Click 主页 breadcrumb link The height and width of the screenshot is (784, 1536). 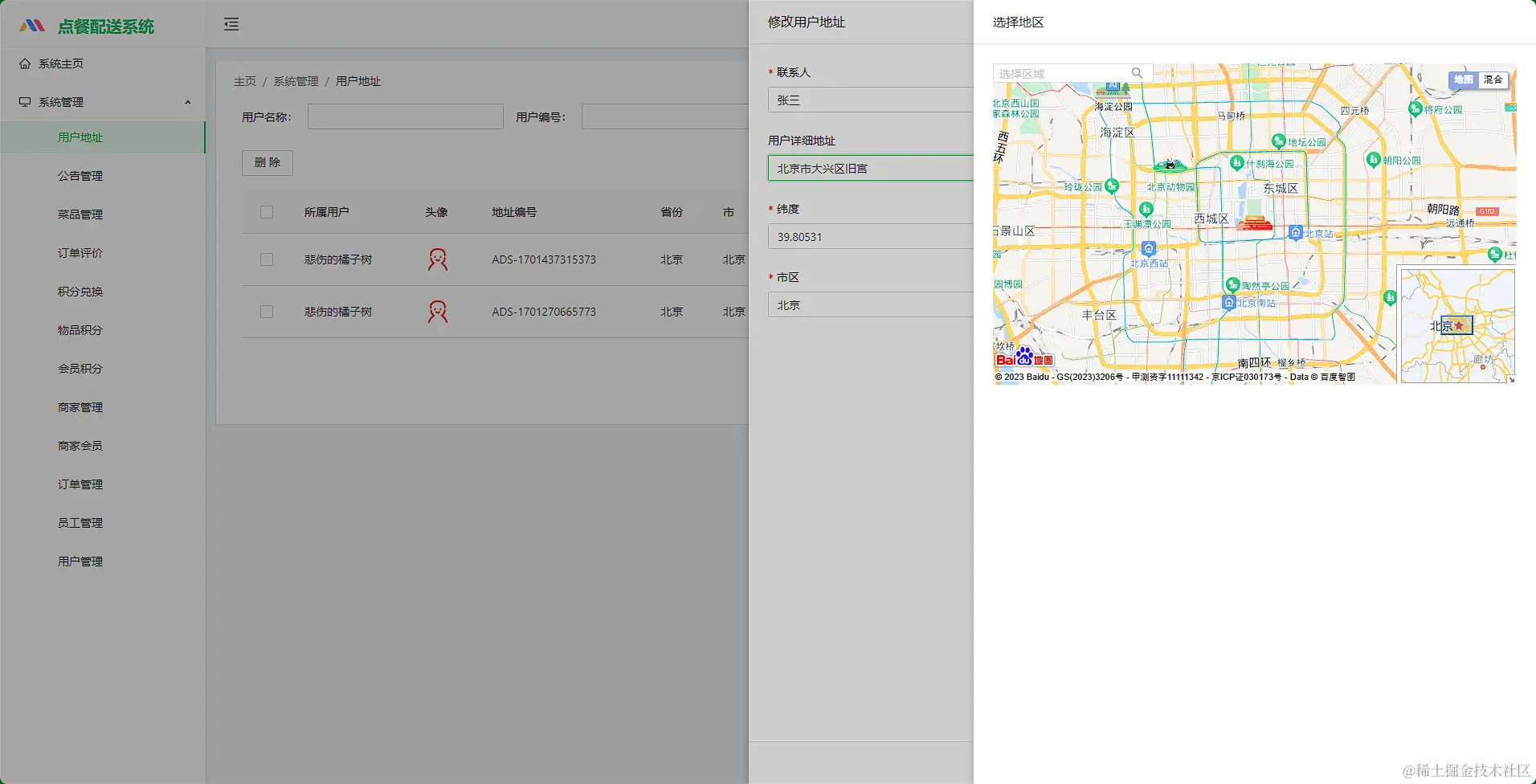click(x=245, y=81)
